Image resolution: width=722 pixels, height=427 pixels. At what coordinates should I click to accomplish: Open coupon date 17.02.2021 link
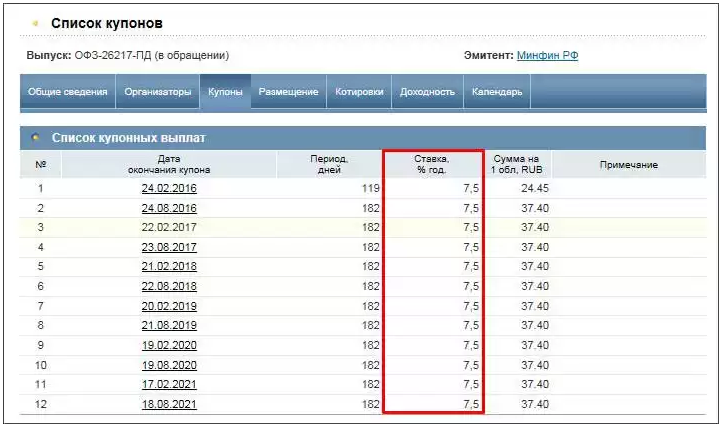point(169,385)
